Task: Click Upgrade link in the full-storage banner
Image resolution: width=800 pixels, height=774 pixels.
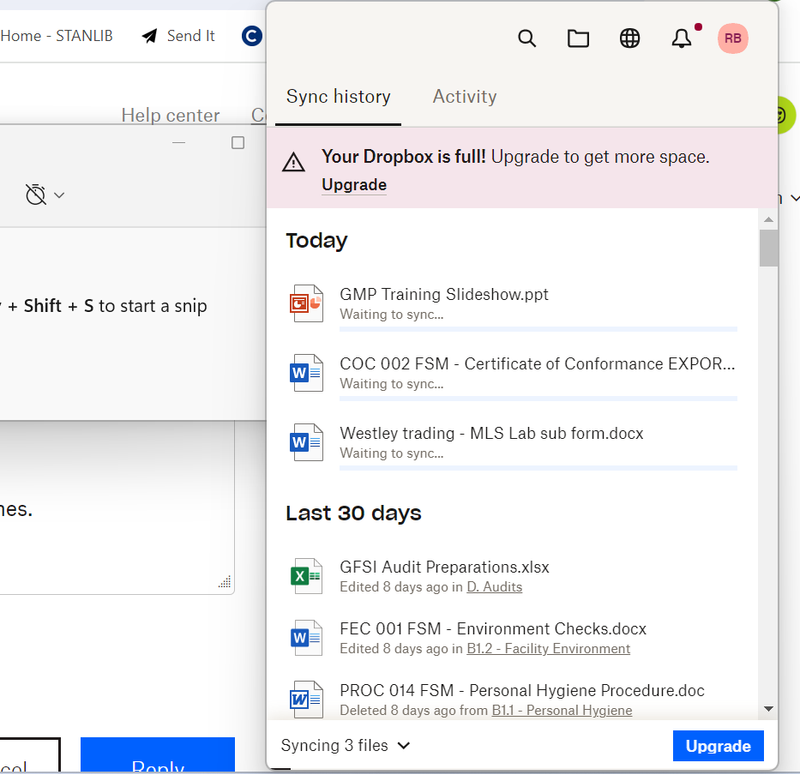Action: (354, 185)
